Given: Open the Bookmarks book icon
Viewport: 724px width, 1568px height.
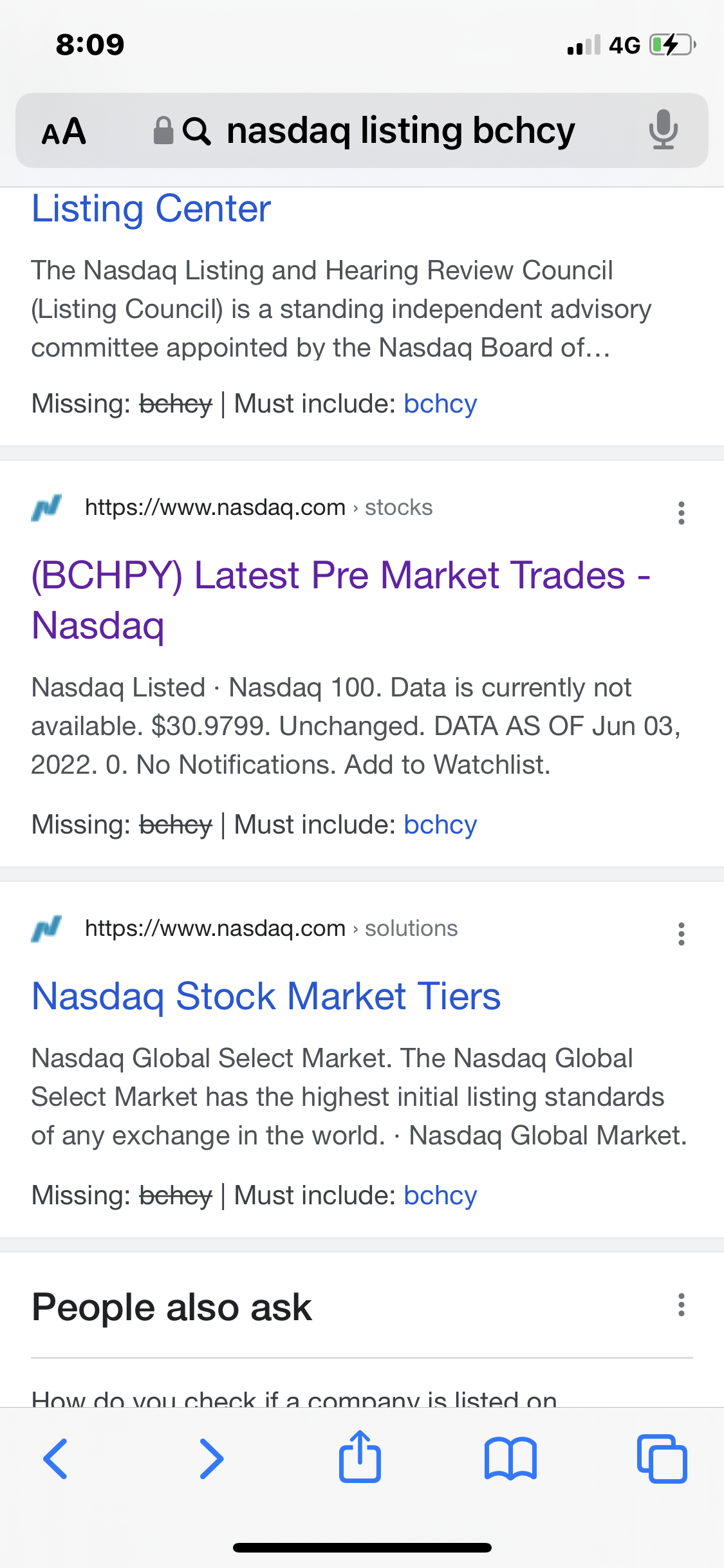Looking at the screenshot, I should click(510, 1459).
